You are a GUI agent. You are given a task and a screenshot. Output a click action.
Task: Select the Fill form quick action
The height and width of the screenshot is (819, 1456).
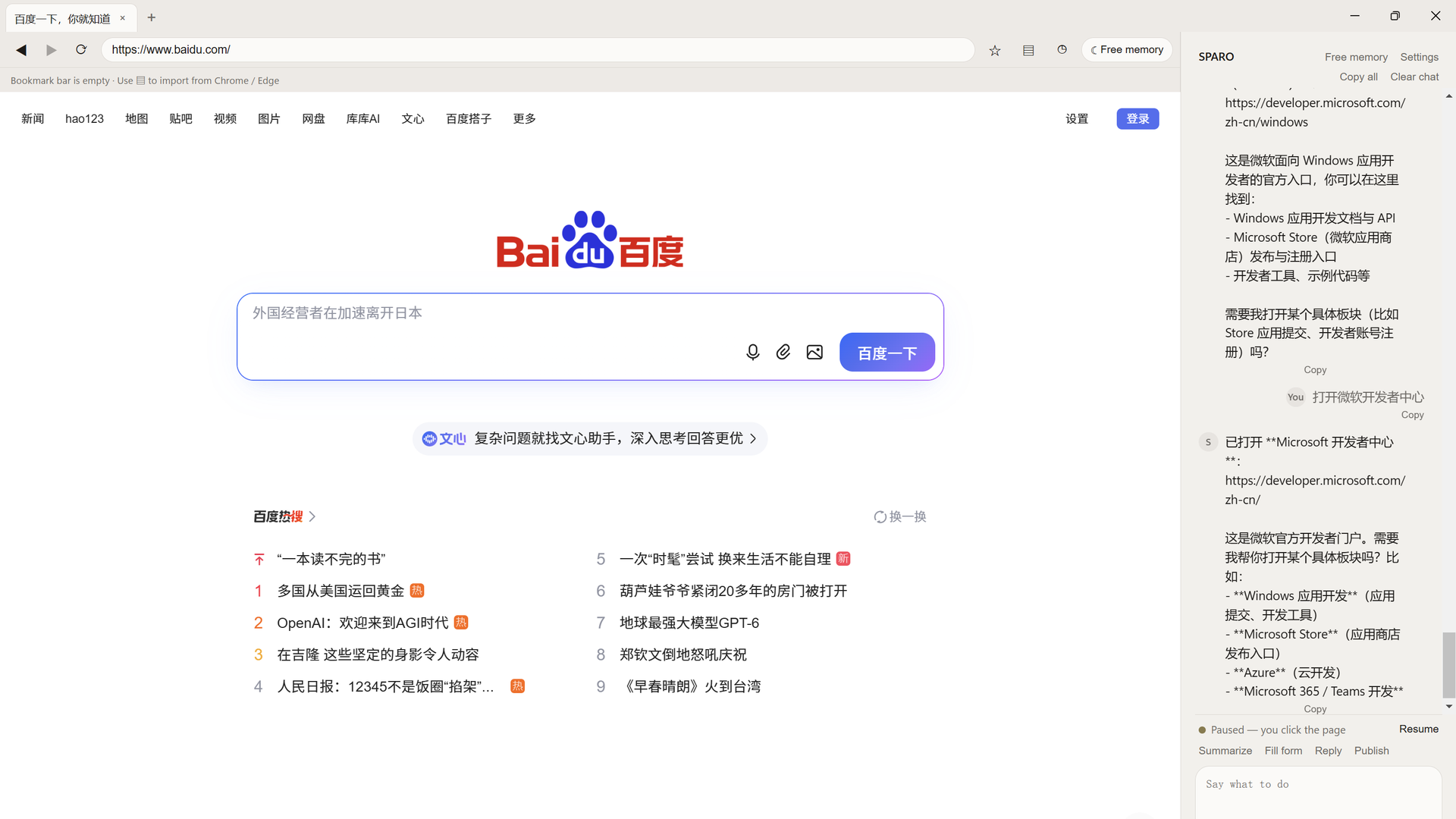point(1283,751)
